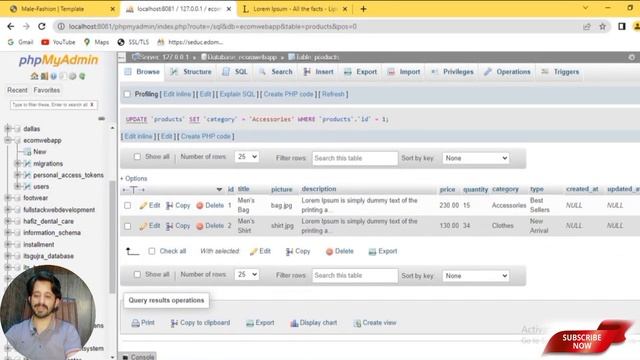The height and width of the screenshot is (360, 640).
Task: Switch to the Export tab
Action: point(360,72)
